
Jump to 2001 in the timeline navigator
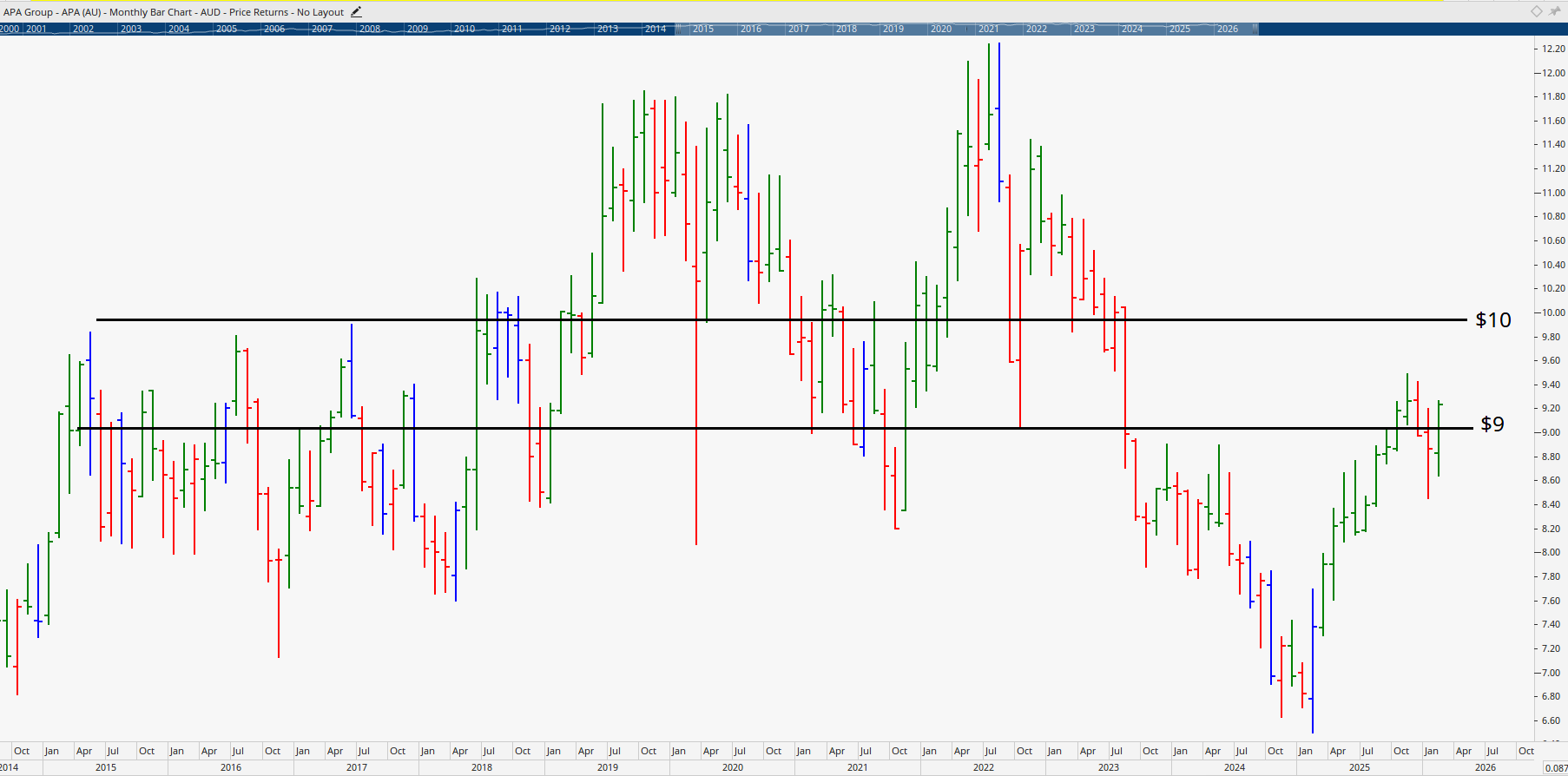pyautogui.click(x=36, y=29)
